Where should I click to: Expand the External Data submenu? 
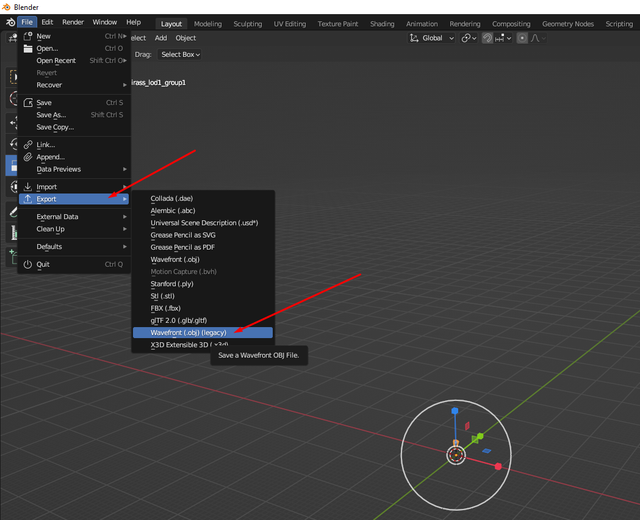74,216
